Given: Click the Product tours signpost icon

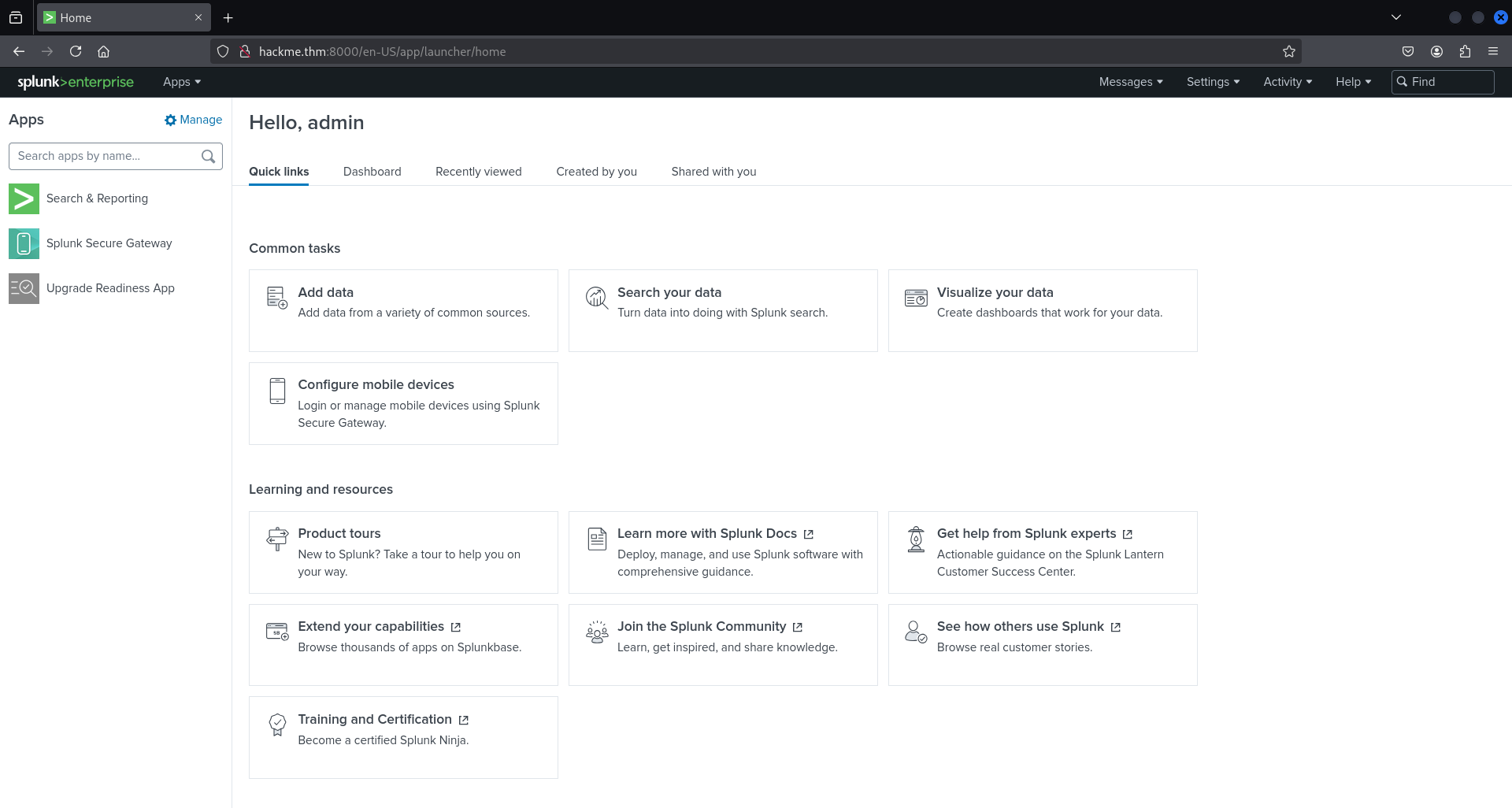Looking at the screenshot, I should pos(277,539).
